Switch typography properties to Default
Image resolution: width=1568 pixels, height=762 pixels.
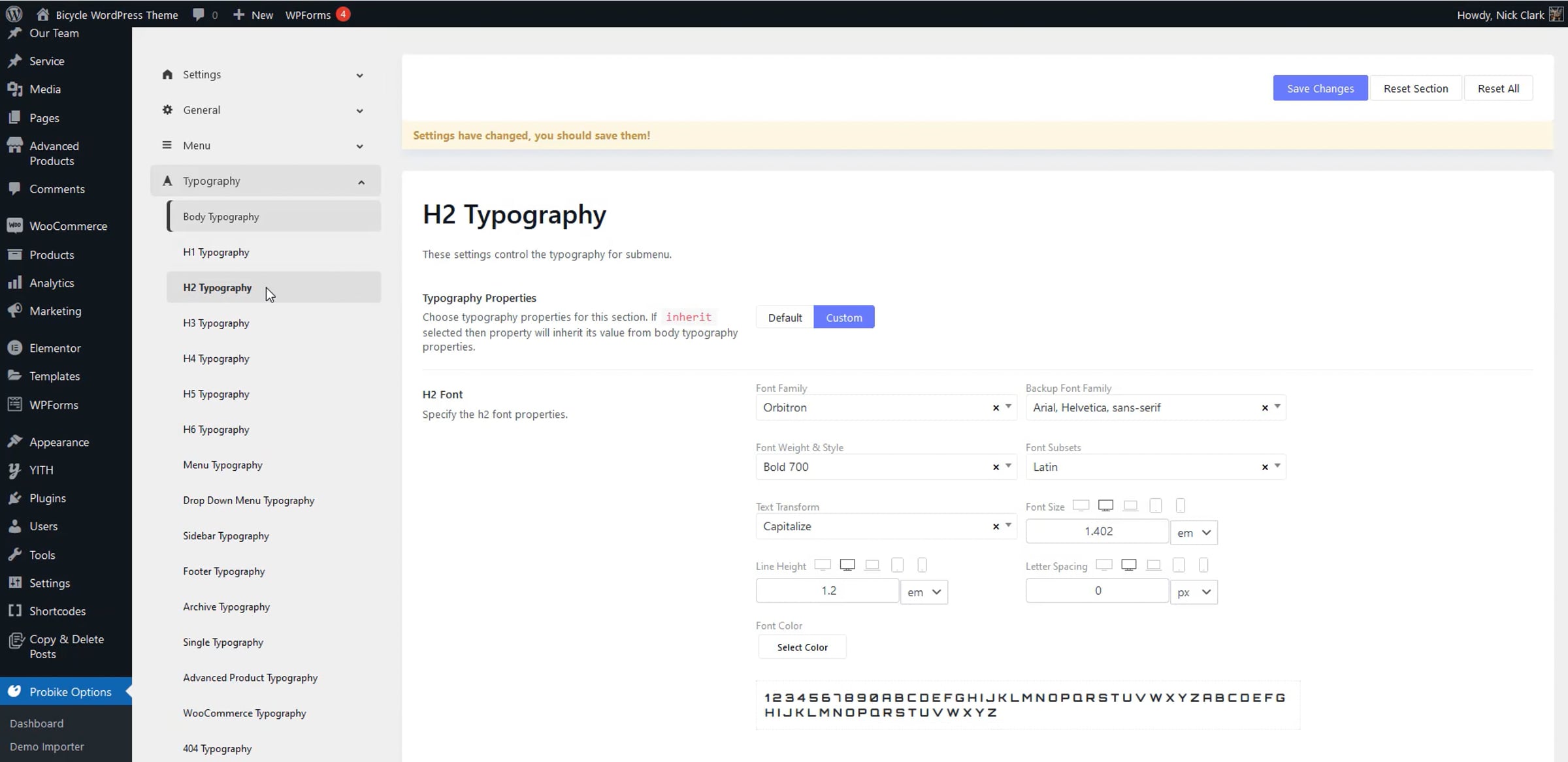pos(785,317)
